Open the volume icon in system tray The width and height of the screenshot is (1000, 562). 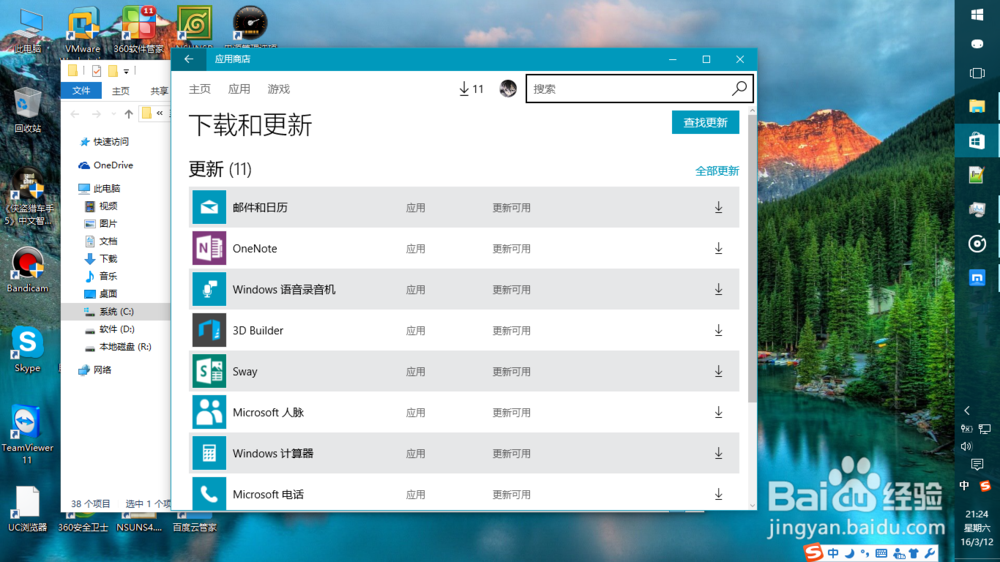click(967, 447)
